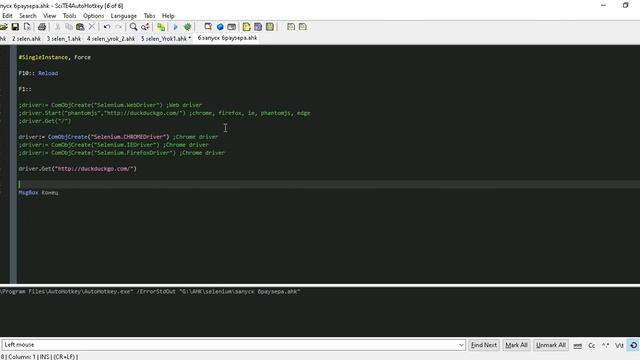
Task: Click the green compile script icon
Action: 161,27
